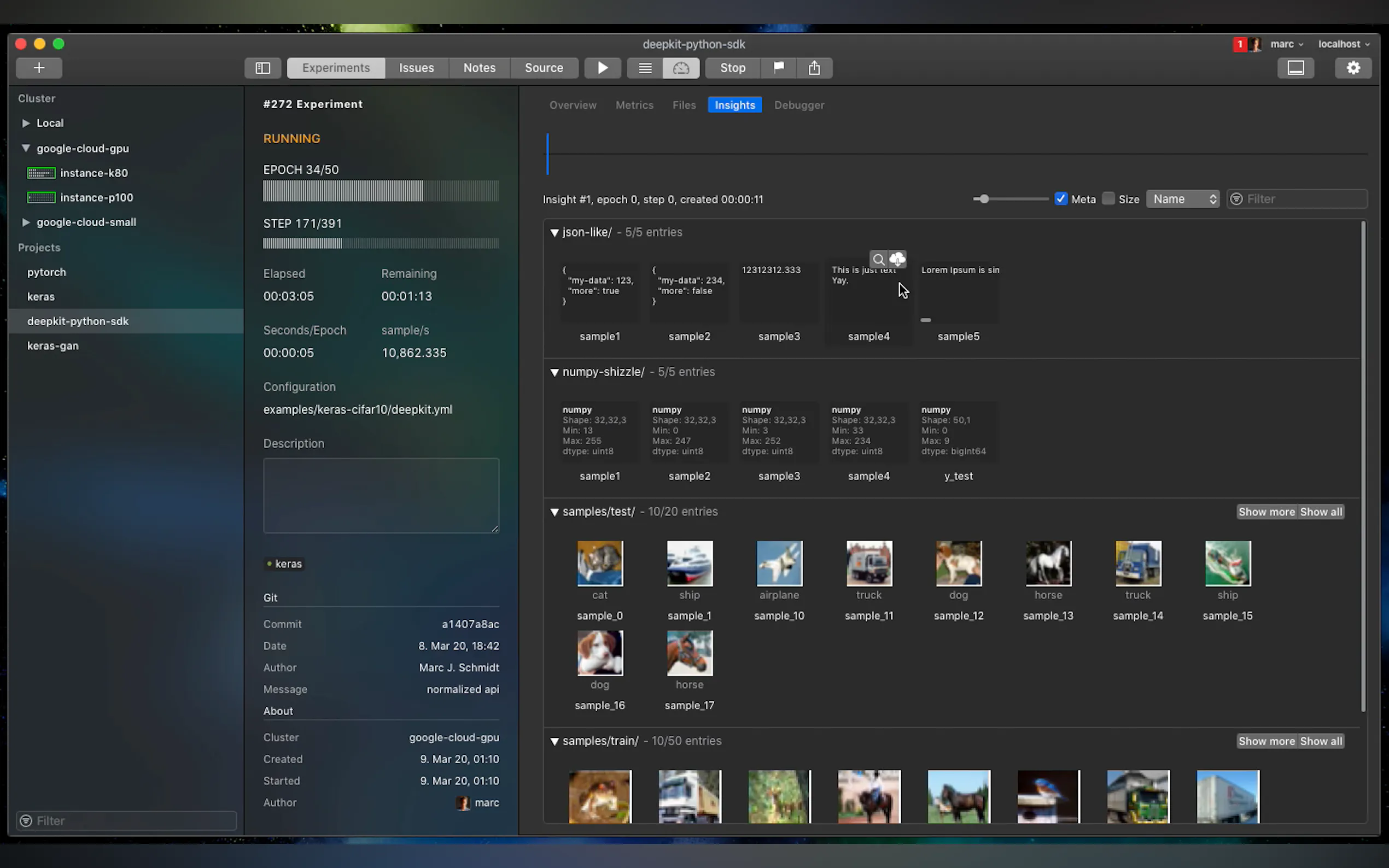This screenshot has width=1389, height=868.
Task: Adjust the thumbnail size slider handle
Action: tap(984, 198)
